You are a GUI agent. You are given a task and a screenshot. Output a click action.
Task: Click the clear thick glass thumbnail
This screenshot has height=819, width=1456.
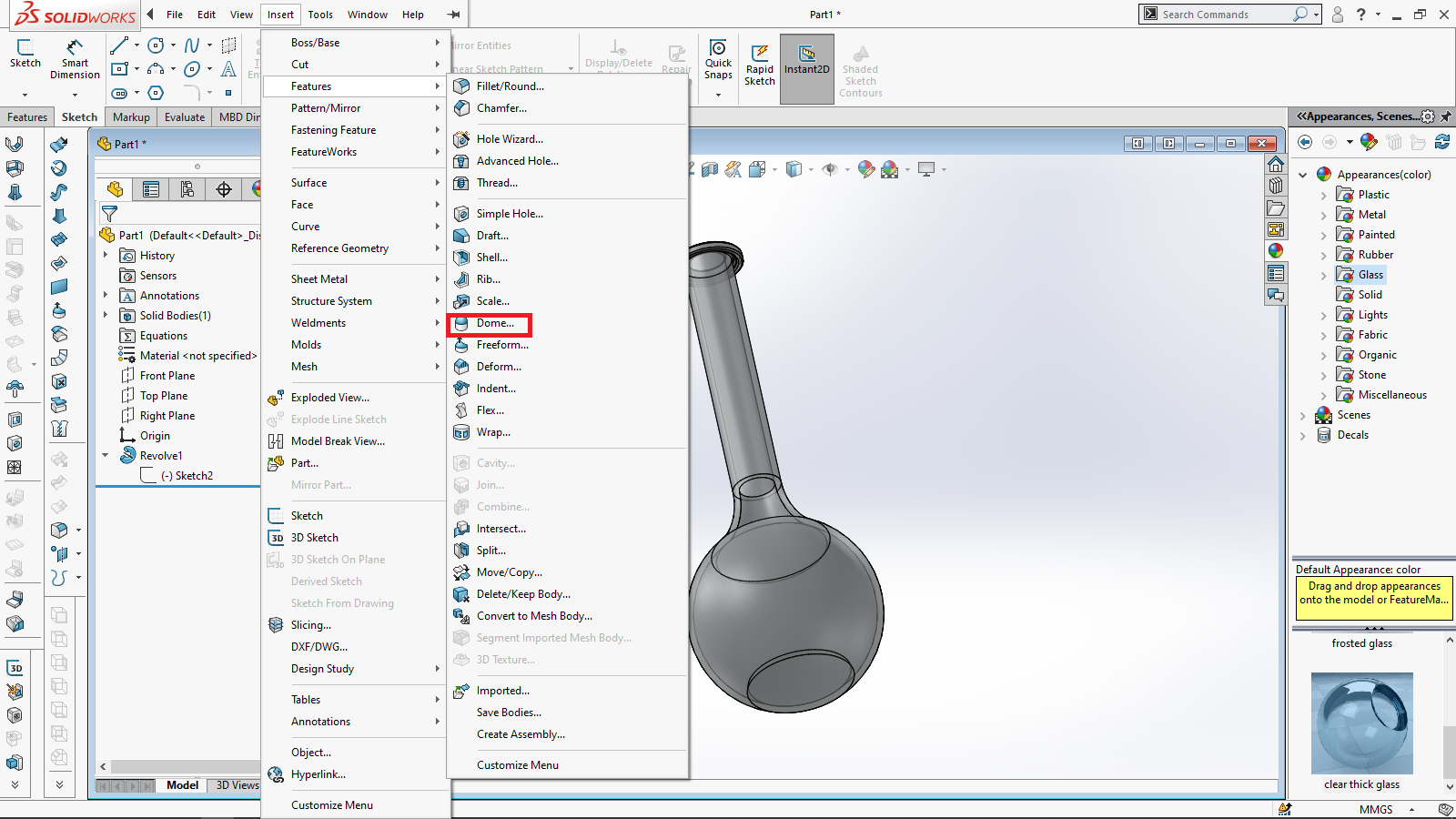pyautogui.click(x=1361, y=723)
